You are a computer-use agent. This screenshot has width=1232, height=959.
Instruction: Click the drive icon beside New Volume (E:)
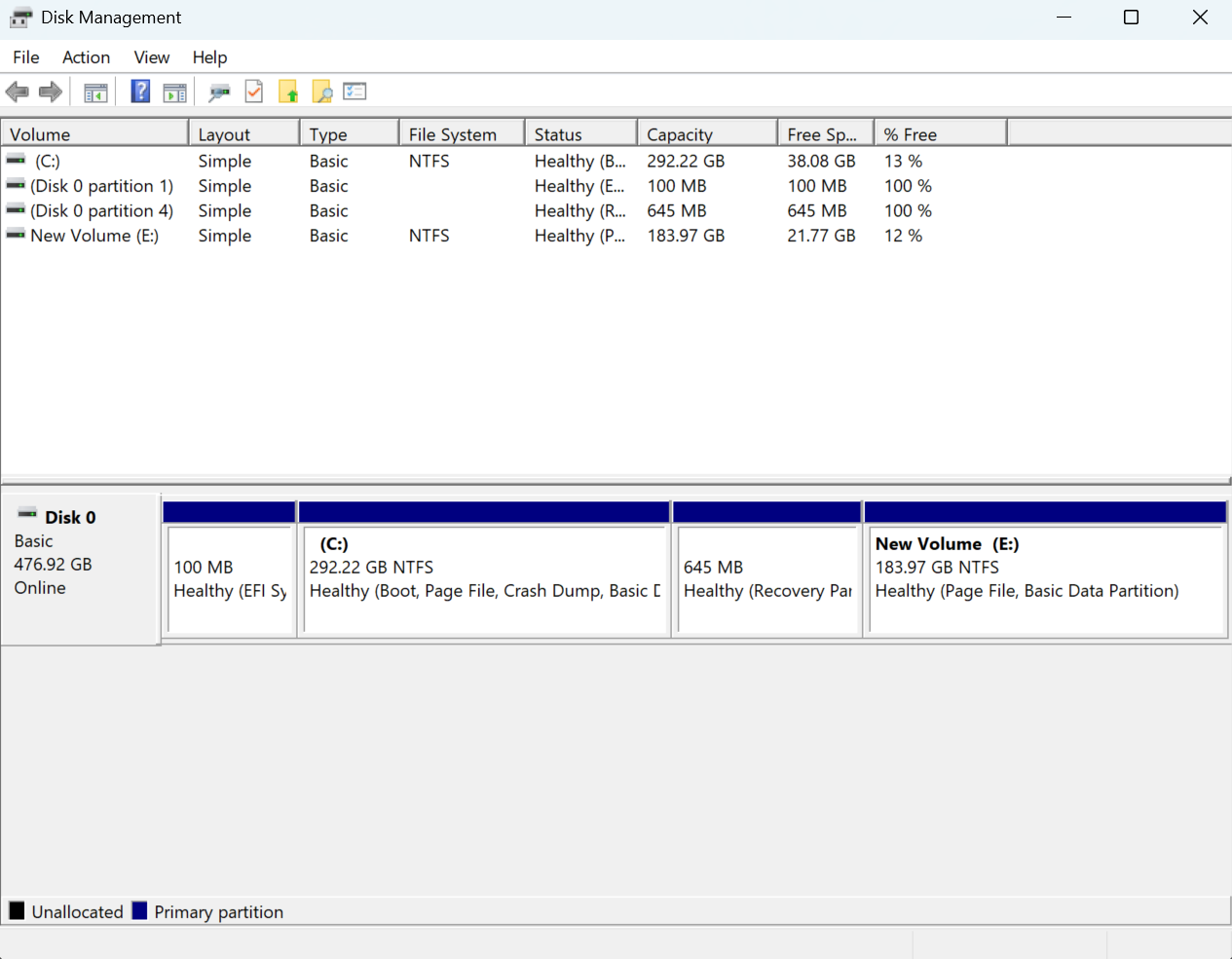tap(16, 234)
